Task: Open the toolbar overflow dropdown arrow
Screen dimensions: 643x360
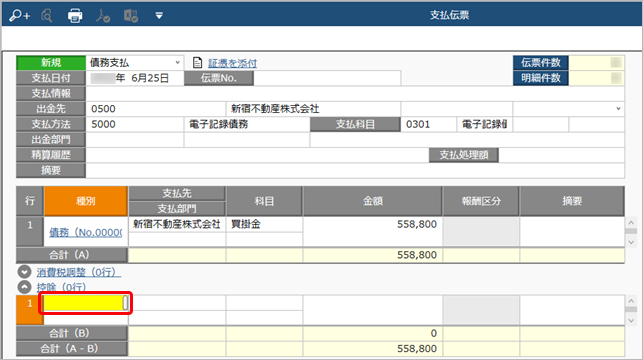Action: click(x=159, y=16)
